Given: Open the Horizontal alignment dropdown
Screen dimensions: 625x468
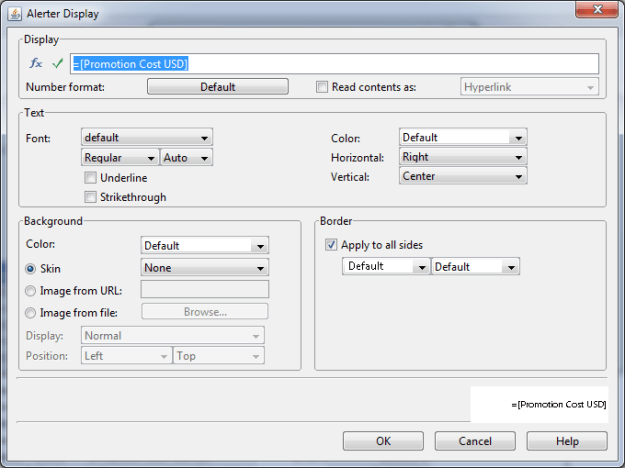Looking at the screenshot, I should 462,157.
